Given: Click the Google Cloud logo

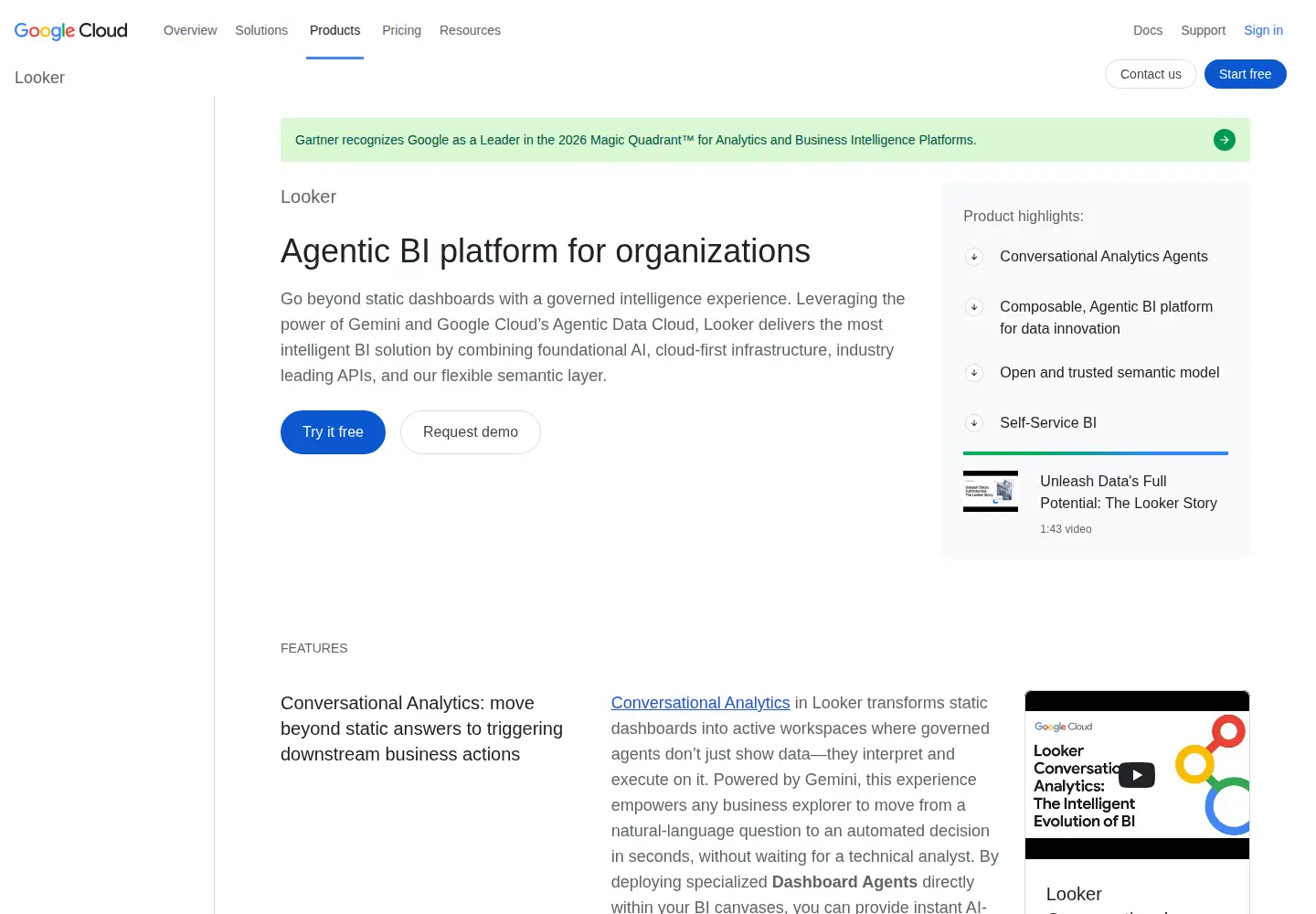Looking at the screenshot, I should point(71,30).
